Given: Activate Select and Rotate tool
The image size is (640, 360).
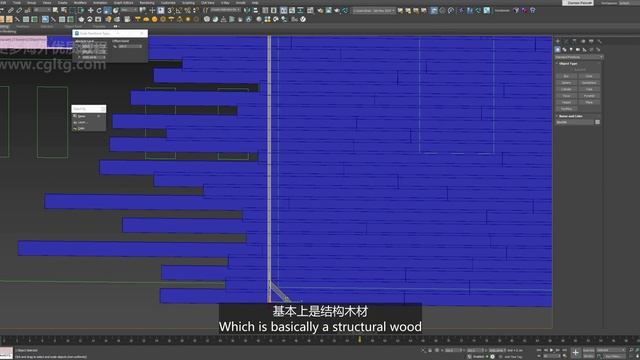Looking at the screenshot, I should 99,10.
